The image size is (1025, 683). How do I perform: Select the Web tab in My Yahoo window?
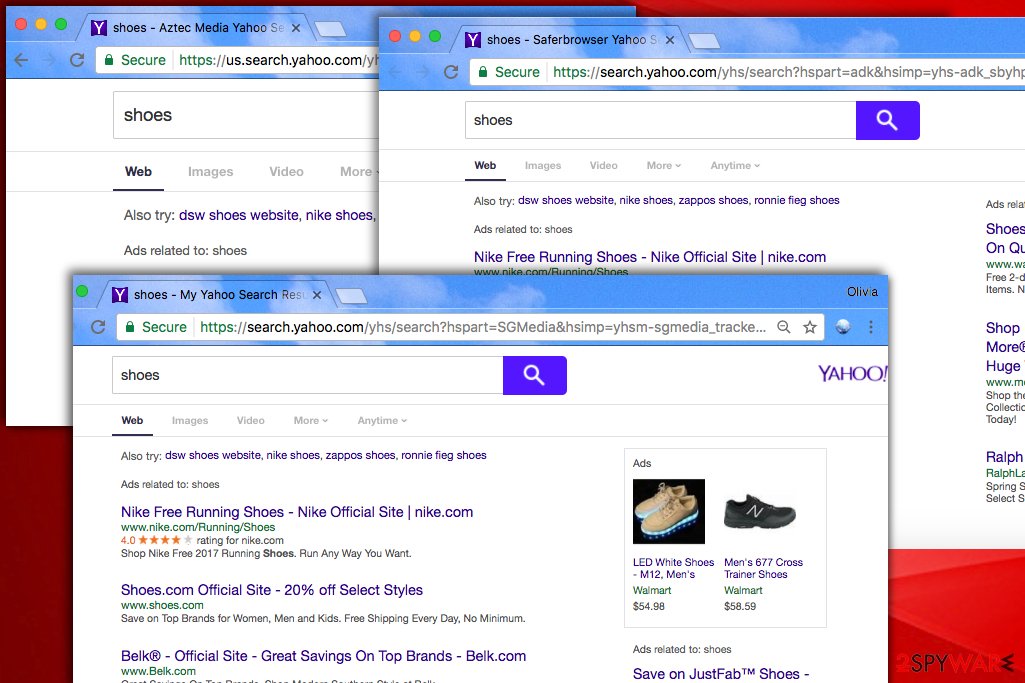[x=132, y=420]
